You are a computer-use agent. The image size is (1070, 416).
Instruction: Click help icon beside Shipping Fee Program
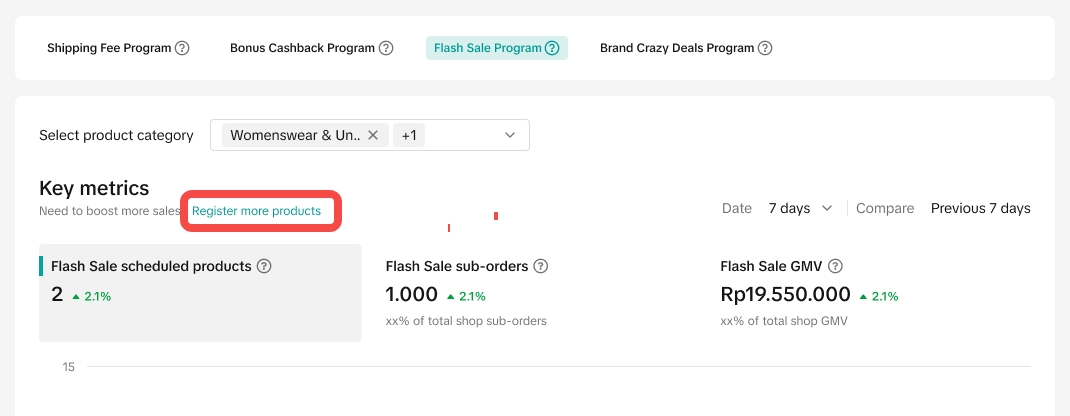182,48
